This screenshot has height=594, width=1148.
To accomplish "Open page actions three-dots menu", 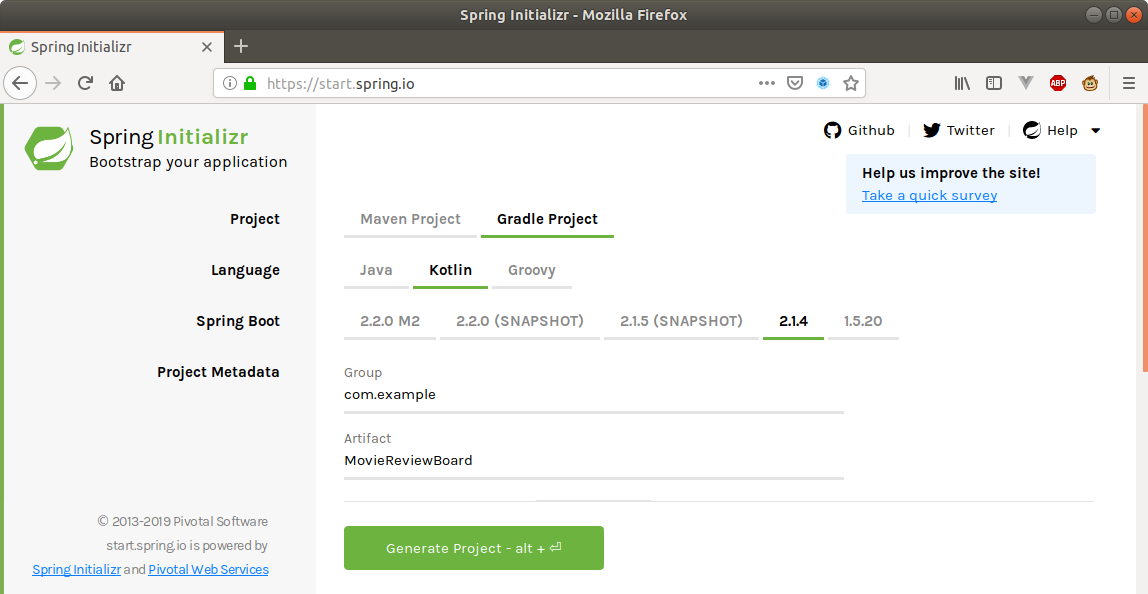I will pyautogui.click(x=767, y=83).
